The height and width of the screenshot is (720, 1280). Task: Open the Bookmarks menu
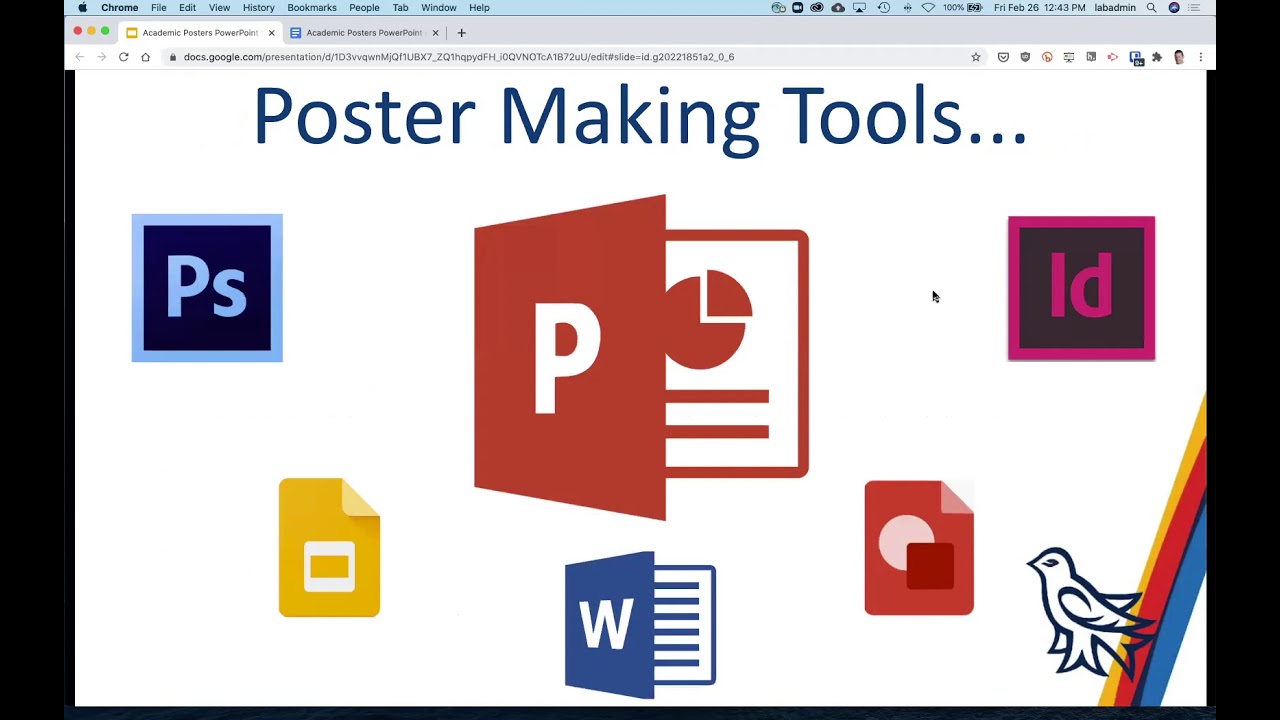pos(312,8)
